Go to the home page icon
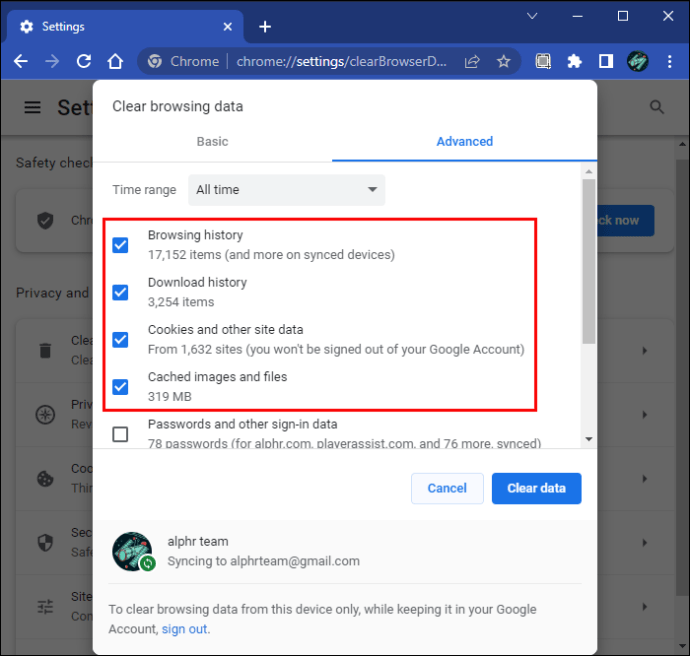The width and height of the screenshot is (690, 656). (116, 61)
